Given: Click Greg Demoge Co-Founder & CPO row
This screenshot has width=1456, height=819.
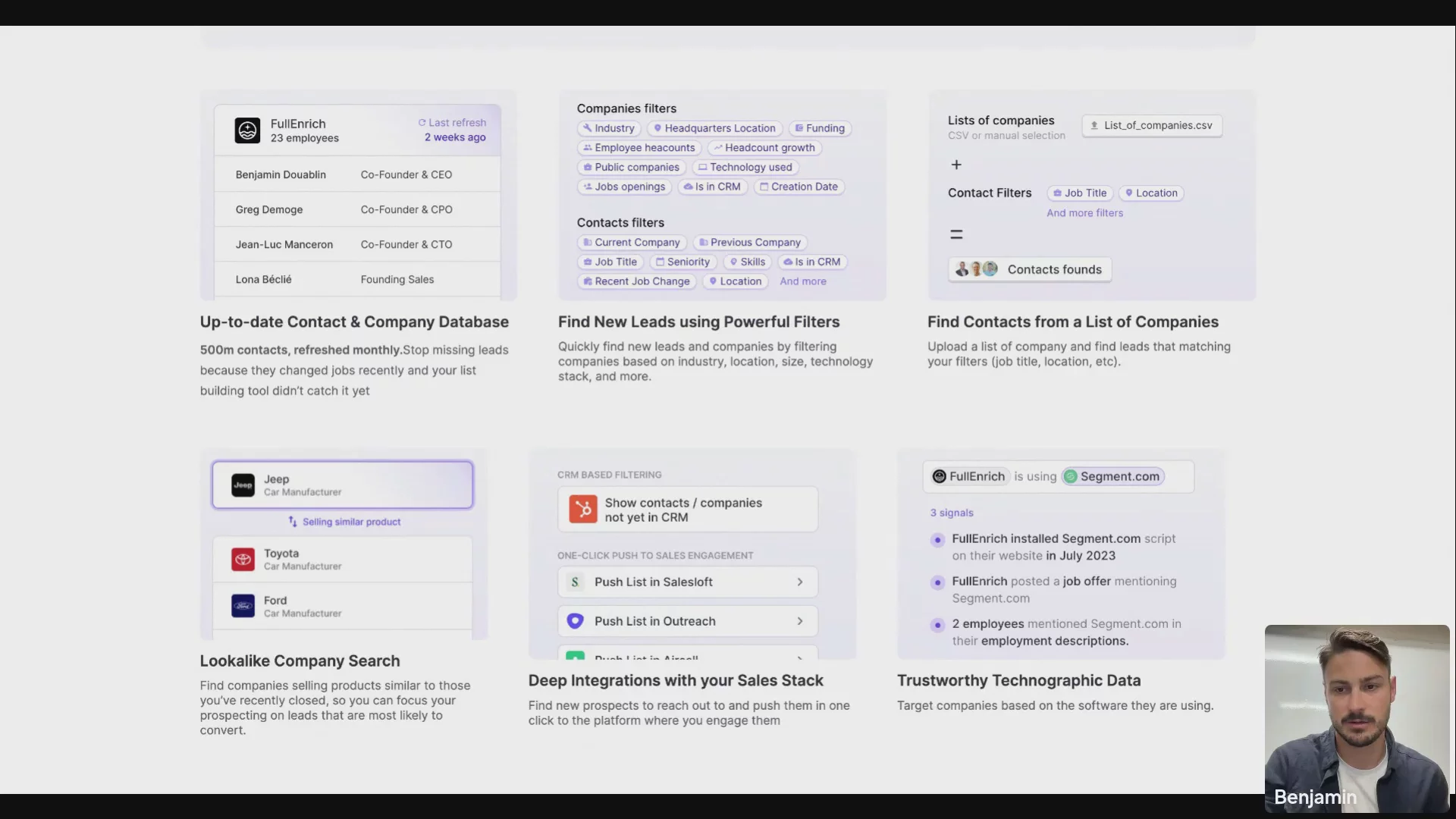Looking at the screenshot, I should 357,209.
